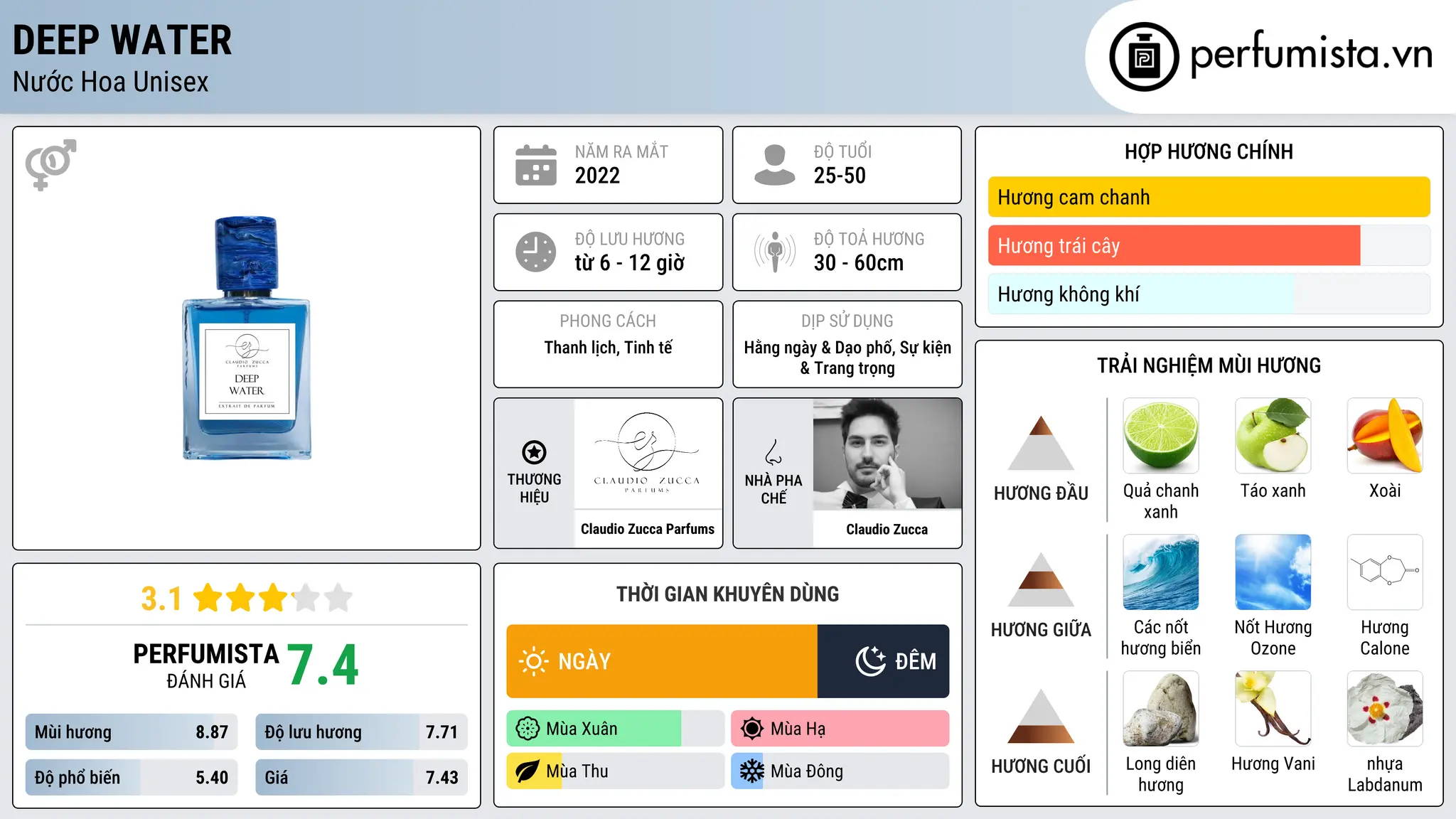
Task: Click the Xoài mango image
Action: [x=1385, y=436]
